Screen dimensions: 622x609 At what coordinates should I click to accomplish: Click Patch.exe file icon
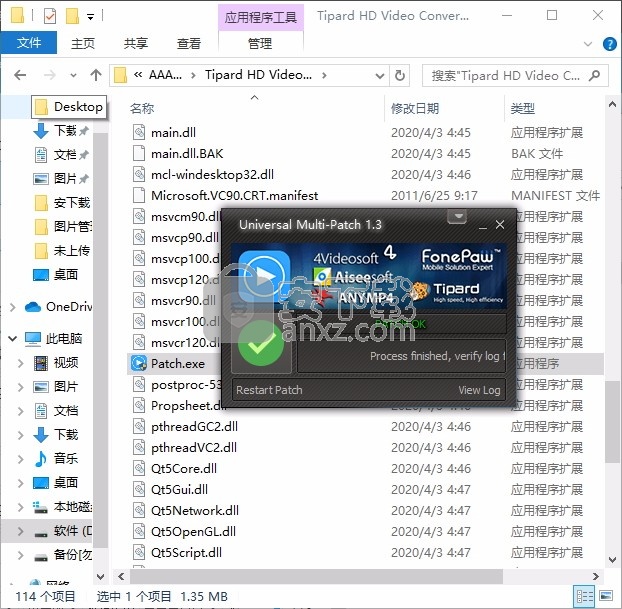coord(139,363)
